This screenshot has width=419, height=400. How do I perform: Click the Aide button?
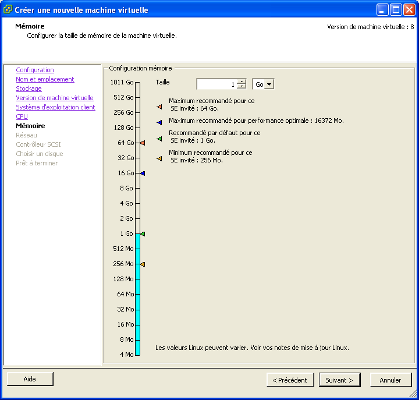30,379
